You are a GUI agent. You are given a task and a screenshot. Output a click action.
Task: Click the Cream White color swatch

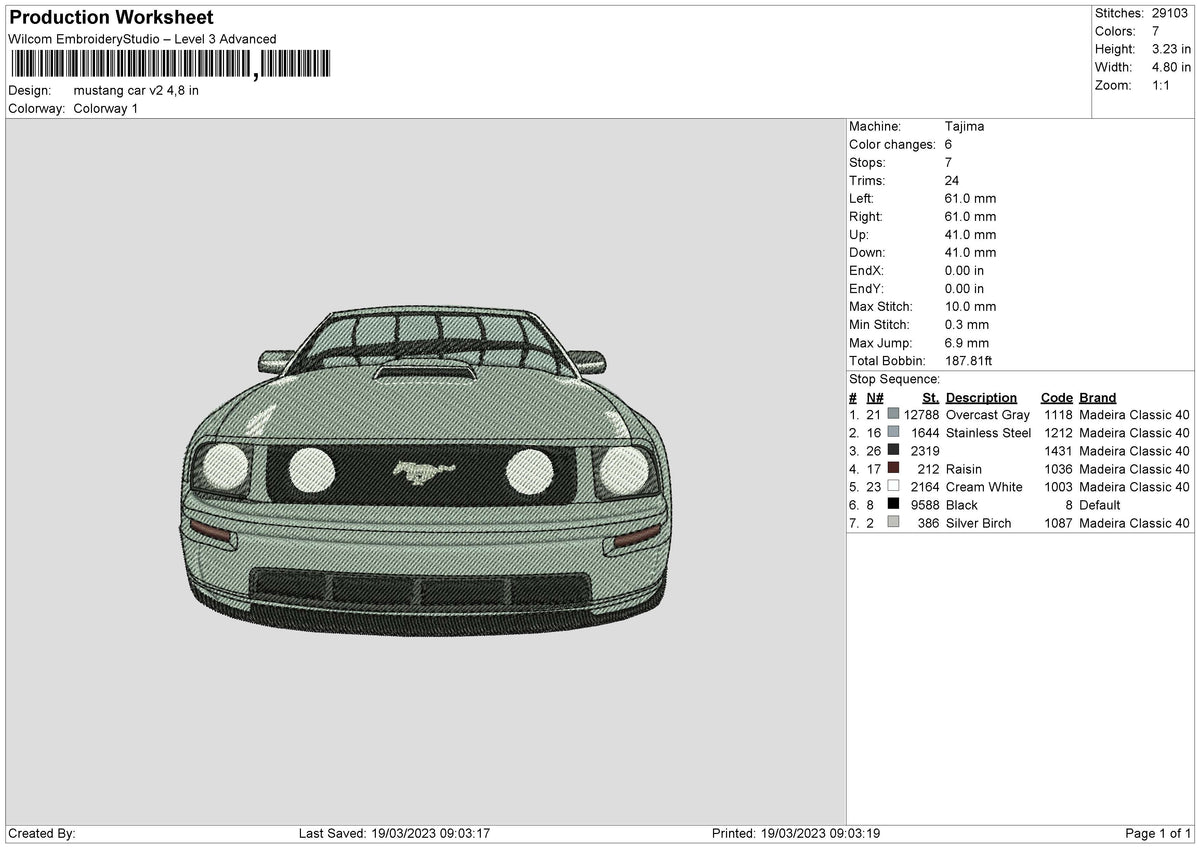(x=895, y=487)
